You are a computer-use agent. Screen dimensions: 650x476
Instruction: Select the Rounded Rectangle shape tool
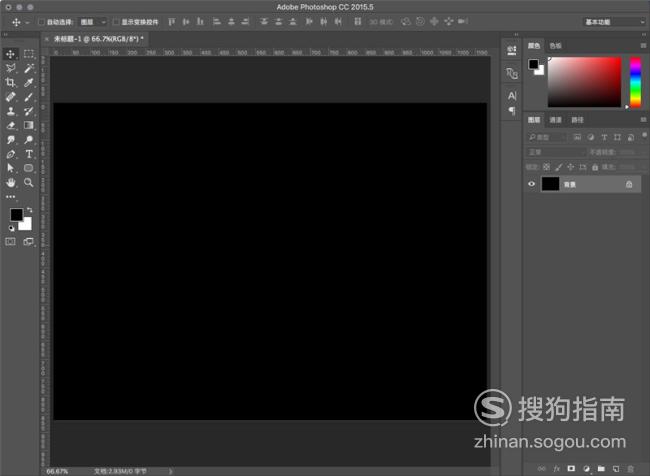(29, 168)
